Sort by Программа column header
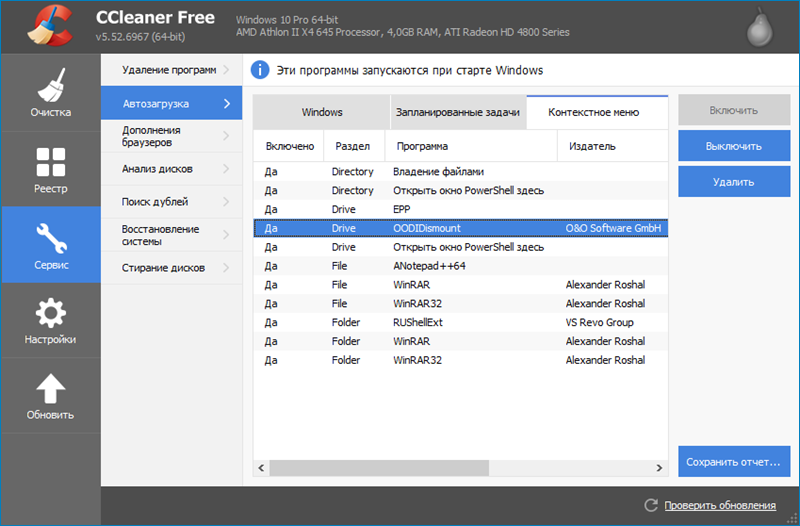 471,146
